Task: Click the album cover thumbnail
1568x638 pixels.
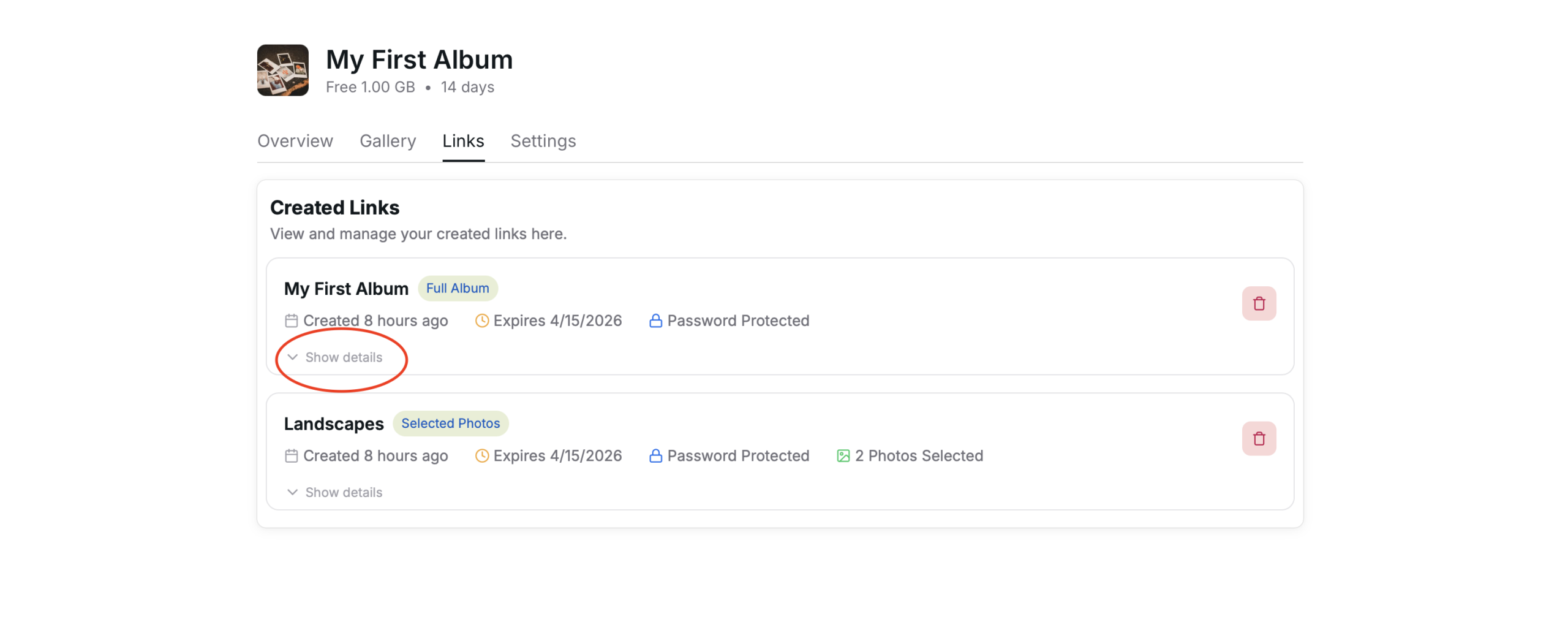Action: point(282,70)
